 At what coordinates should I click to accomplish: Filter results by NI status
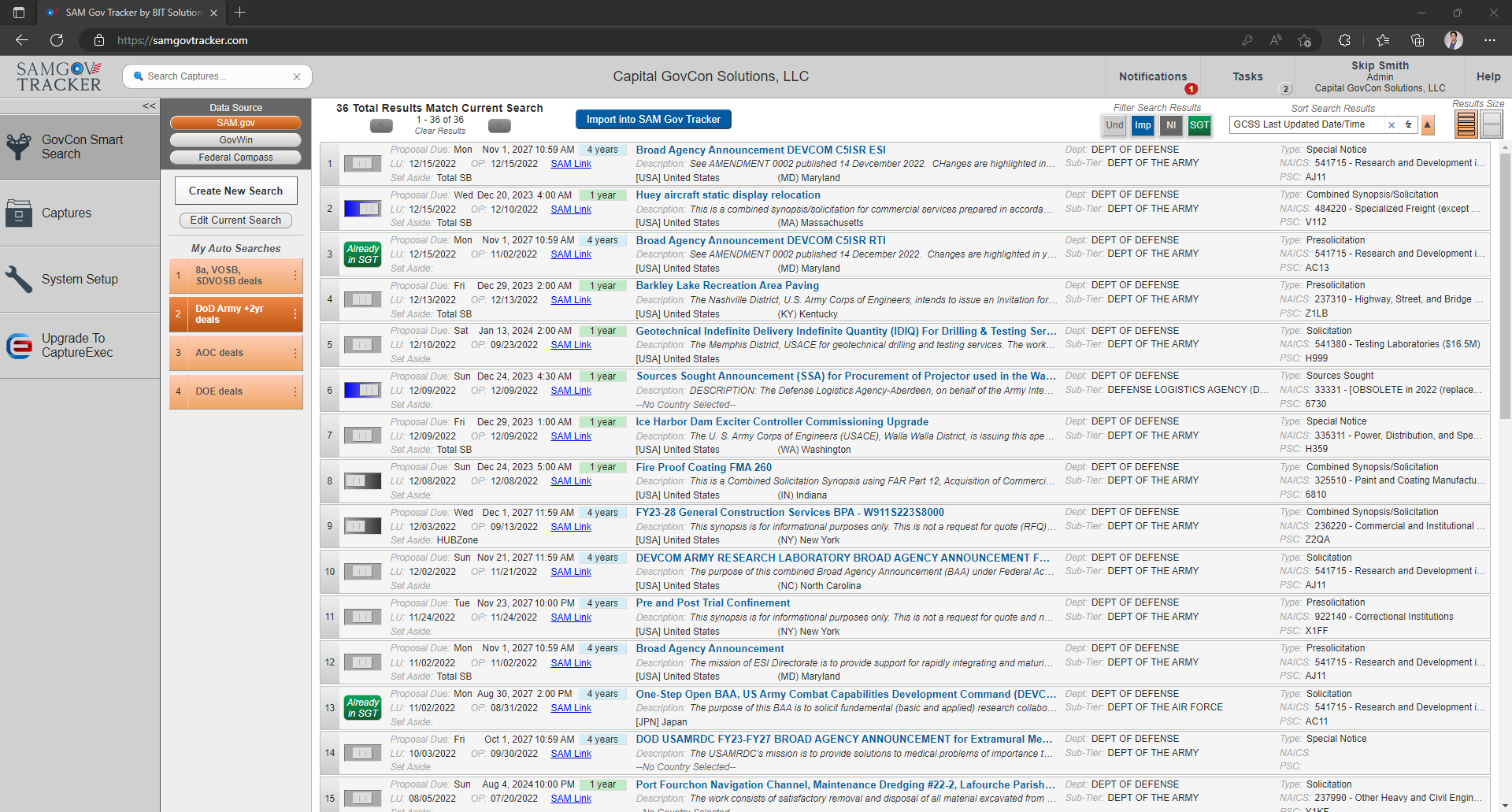tap(1171, 125)
